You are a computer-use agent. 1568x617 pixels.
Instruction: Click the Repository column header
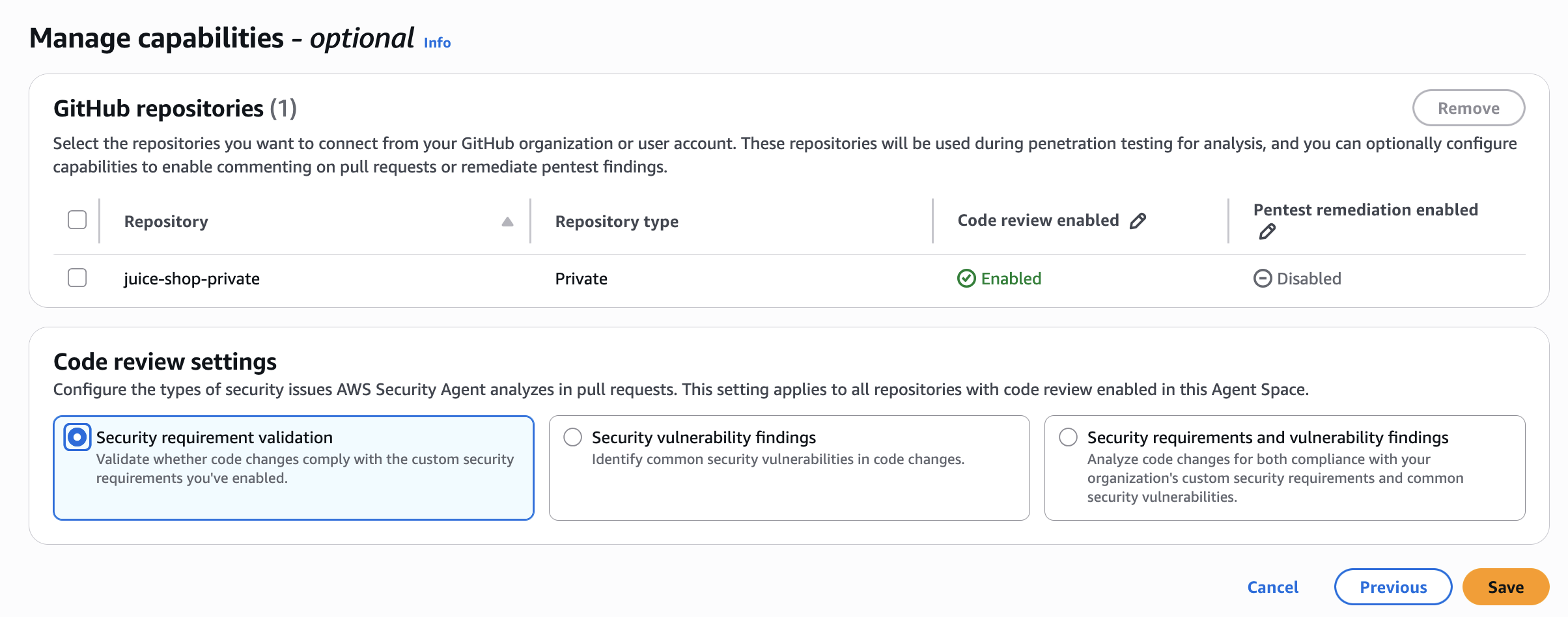tap(166, 222)
